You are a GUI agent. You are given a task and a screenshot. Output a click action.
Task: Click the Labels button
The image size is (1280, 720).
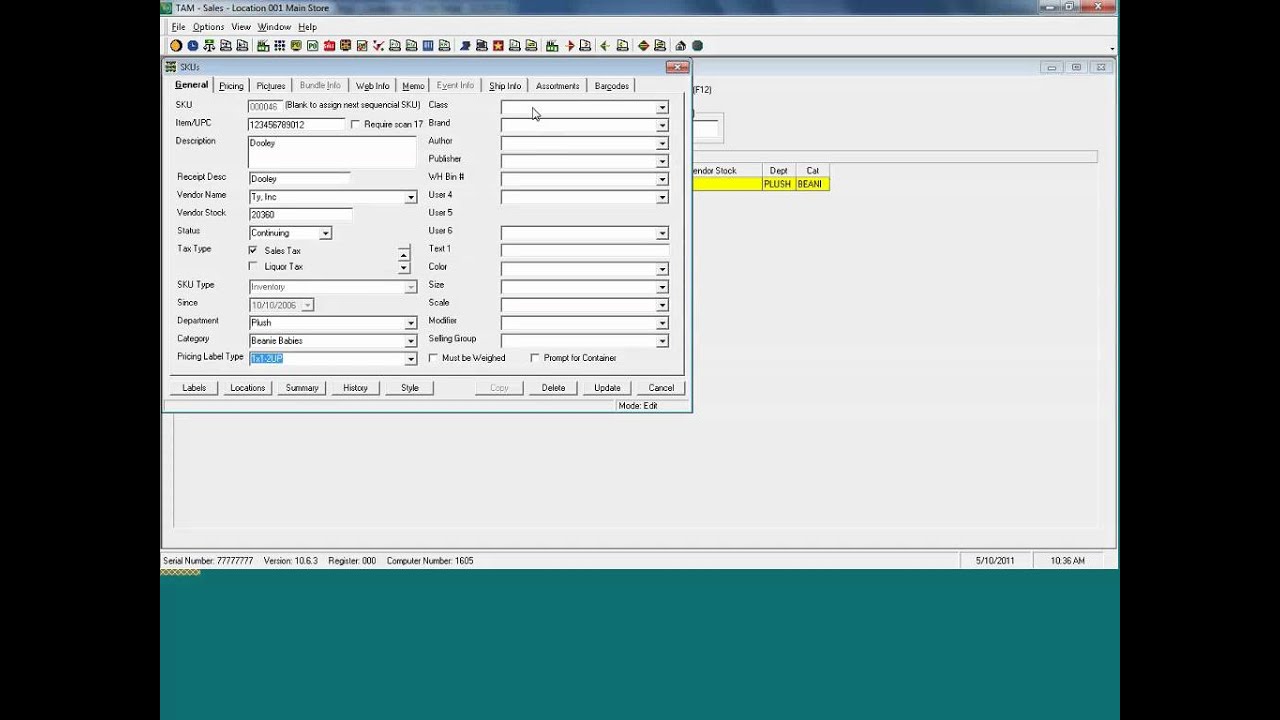[x=194, y=388]
